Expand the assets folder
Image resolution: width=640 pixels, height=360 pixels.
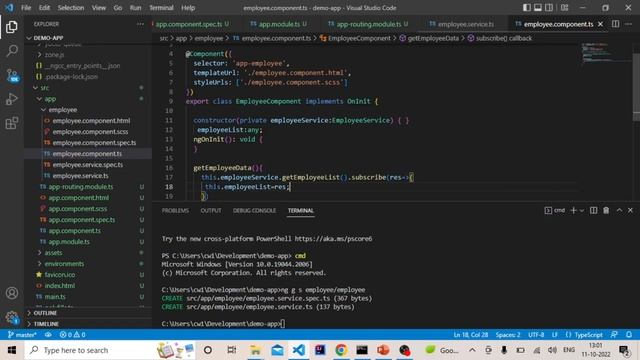(x=88, y=253)
